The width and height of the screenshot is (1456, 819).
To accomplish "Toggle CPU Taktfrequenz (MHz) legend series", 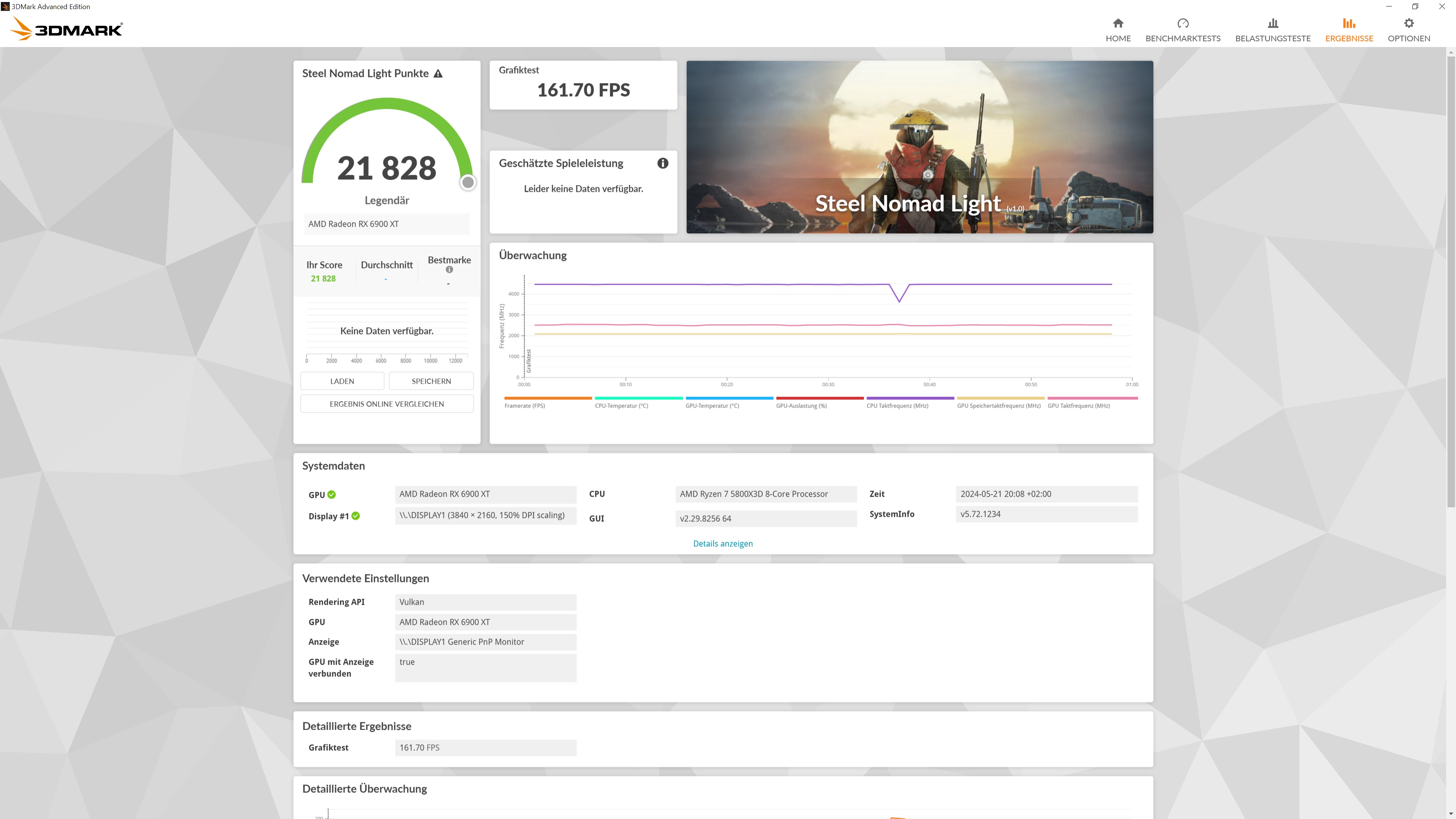I will 897,405.
